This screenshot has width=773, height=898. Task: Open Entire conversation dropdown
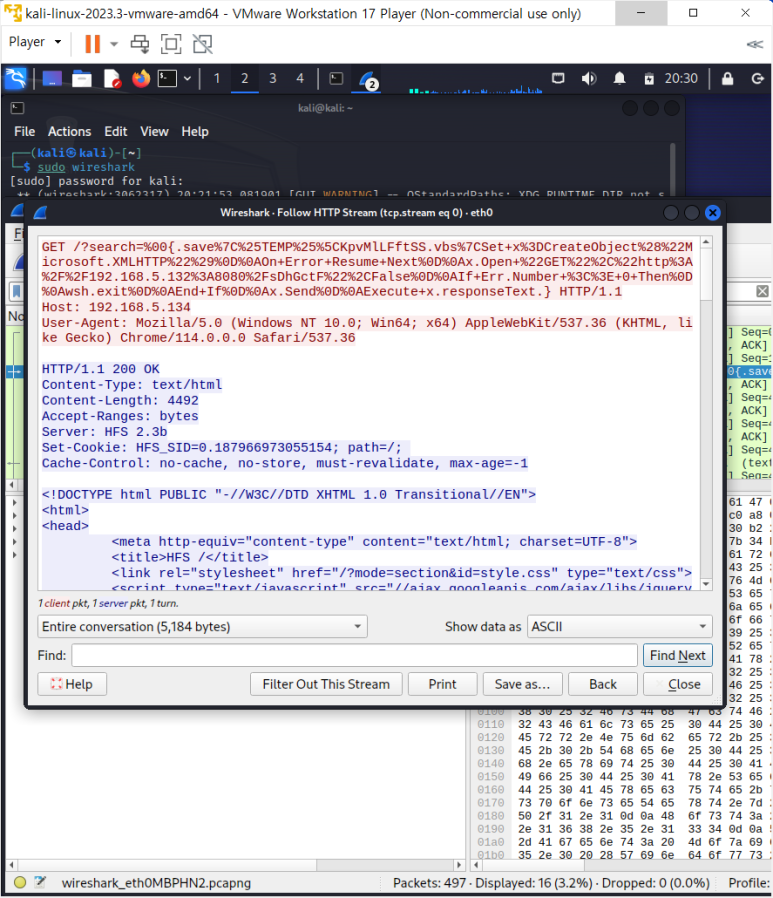coord(202,627)
